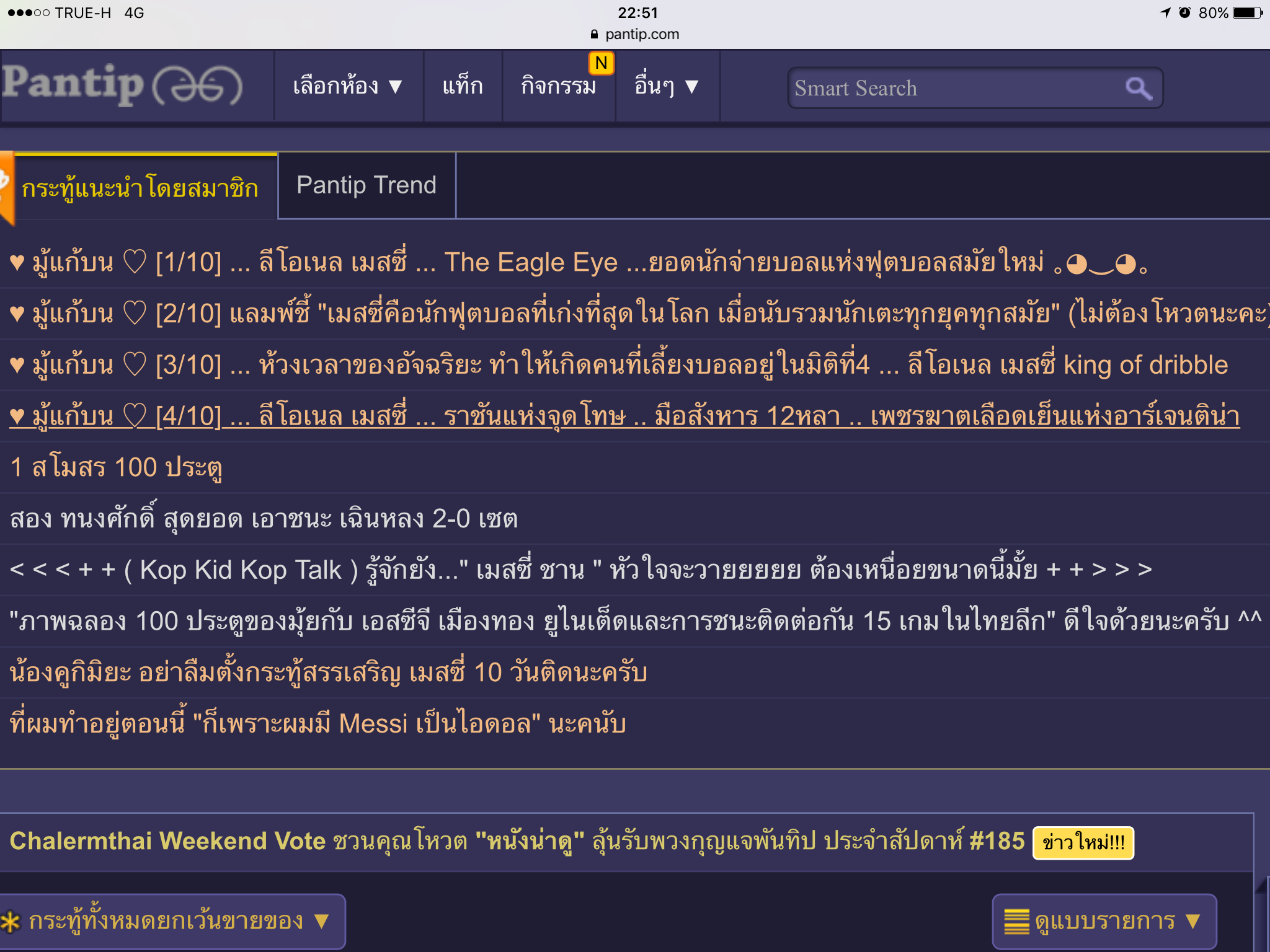The width and height of the screenshot is (1270, 952).
Task: Switch to the Pantip Trend tab
Action: tap(366, 185)
